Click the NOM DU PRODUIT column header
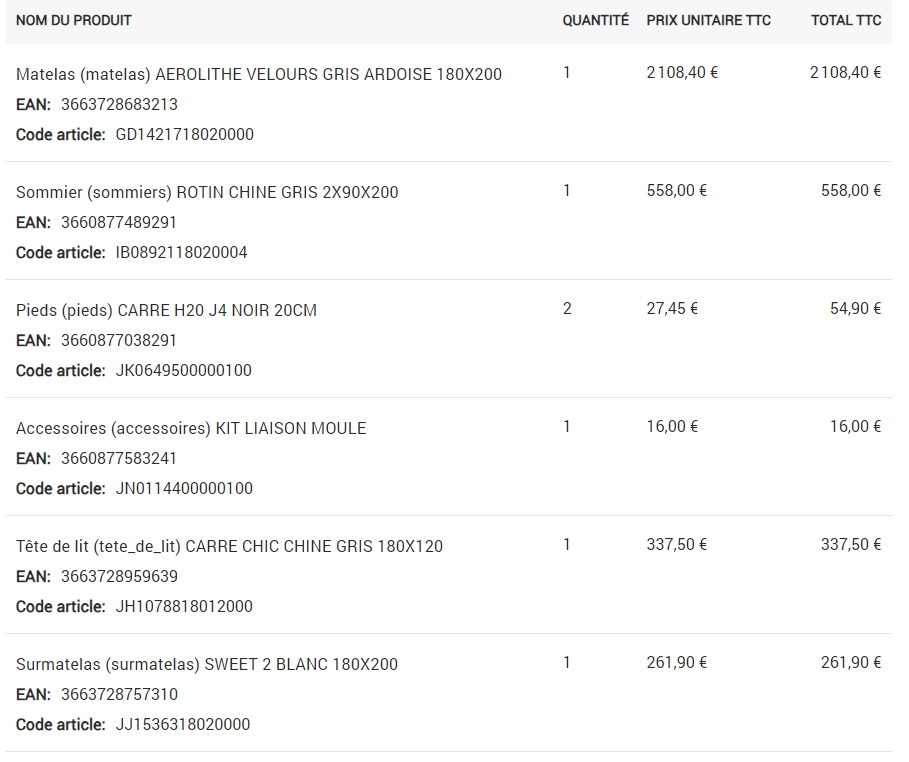The image size is (909, 762). point(74,20)
